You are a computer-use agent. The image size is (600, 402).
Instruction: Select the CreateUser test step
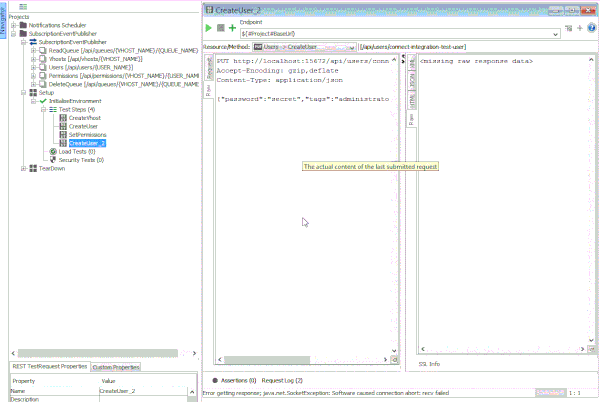pyautogui.click(x=83, y=127)
